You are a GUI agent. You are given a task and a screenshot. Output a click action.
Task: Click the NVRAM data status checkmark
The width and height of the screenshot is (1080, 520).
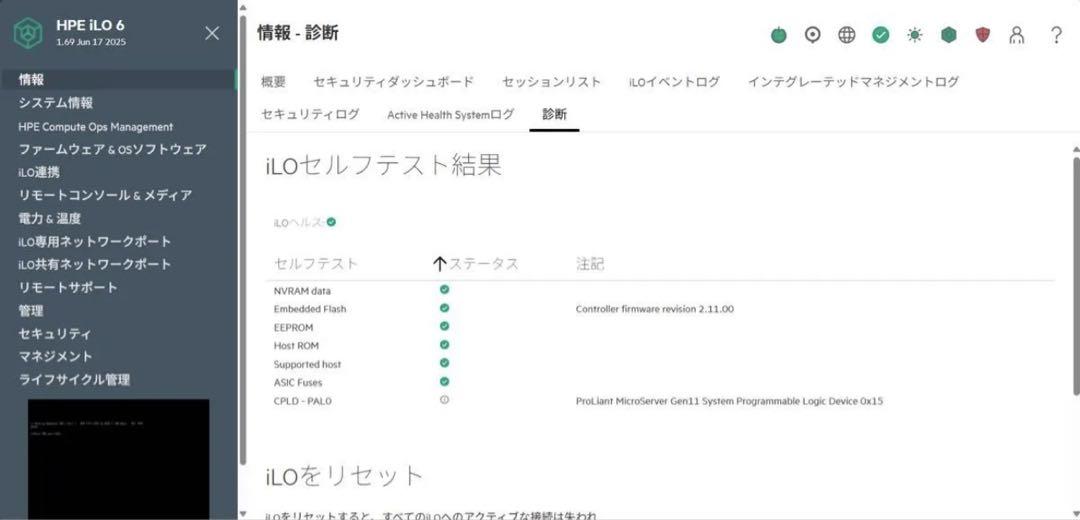[x=444, y=290]
